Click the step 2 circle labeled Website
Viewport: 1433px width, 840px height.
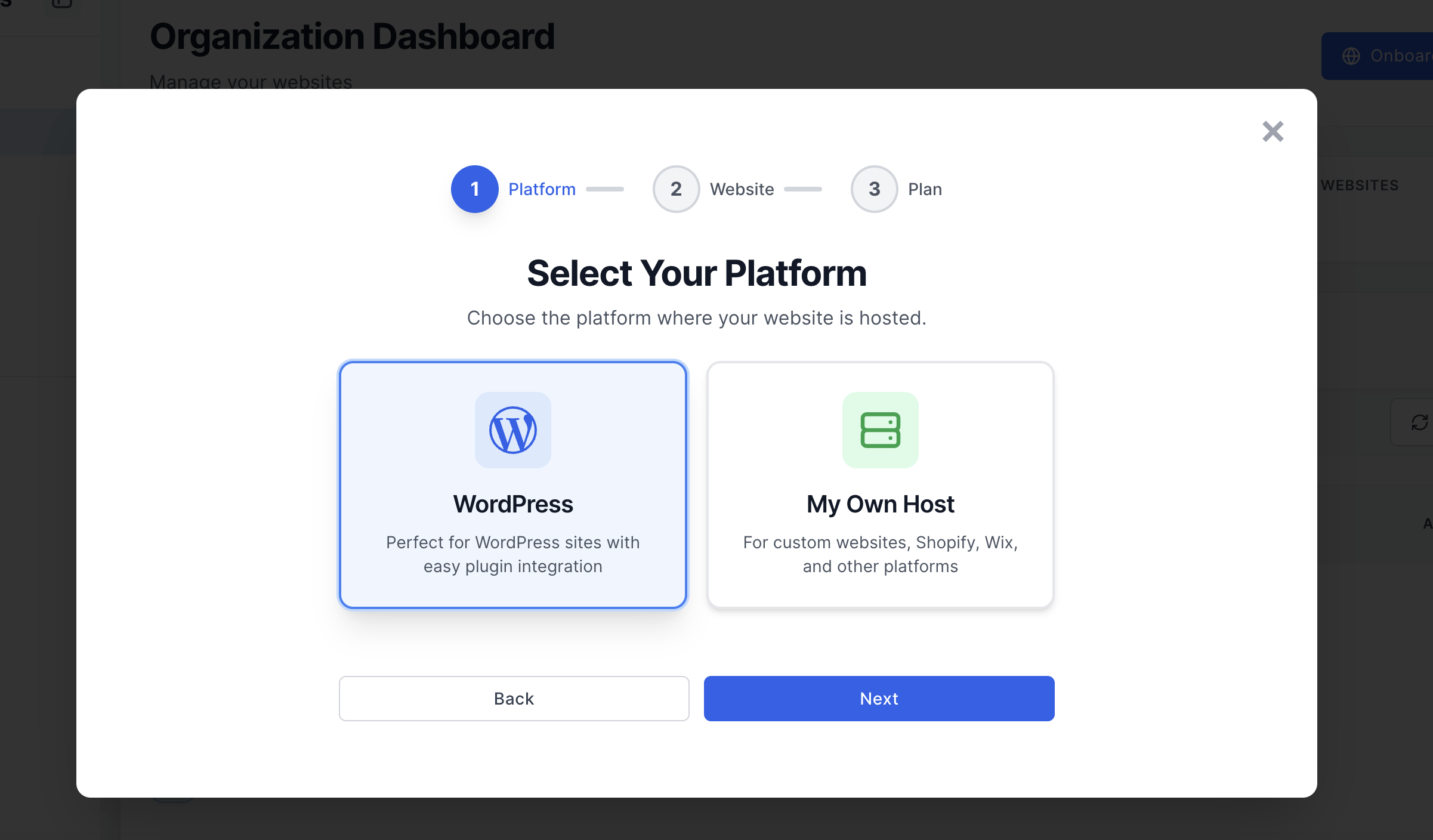676,189
